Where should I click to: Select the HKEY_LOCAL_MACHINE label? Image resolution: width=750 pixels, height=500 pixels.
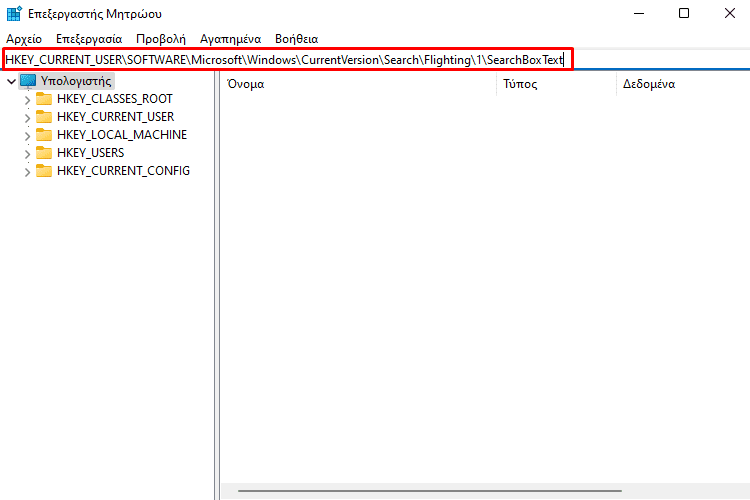[122, 134]
